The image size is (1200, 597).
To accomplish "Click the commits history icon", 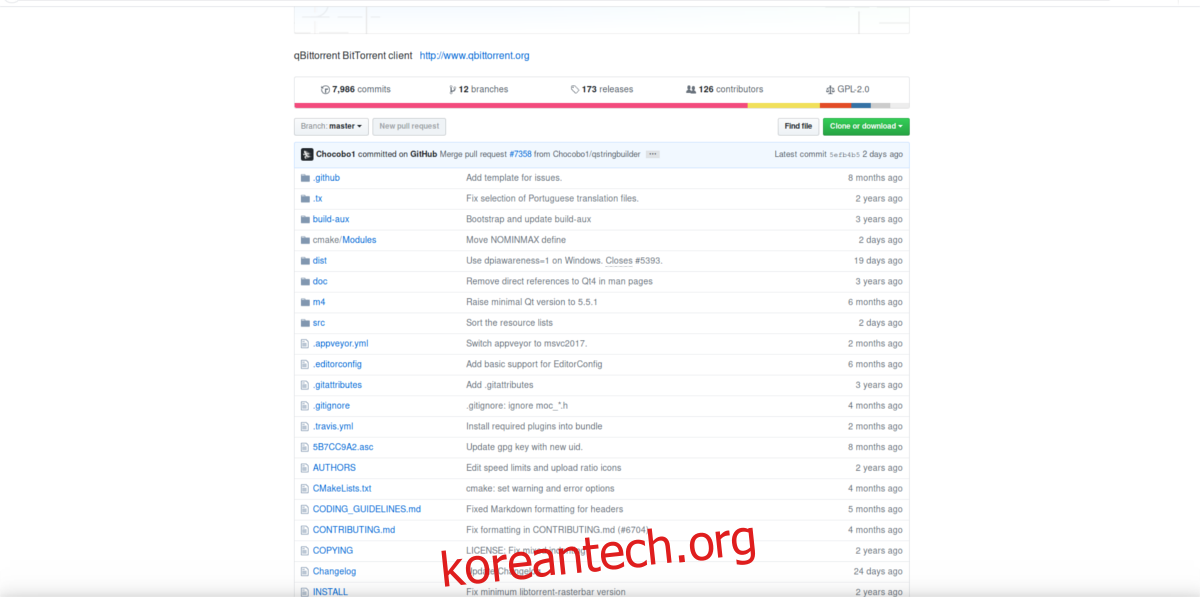I will [325, 90].
